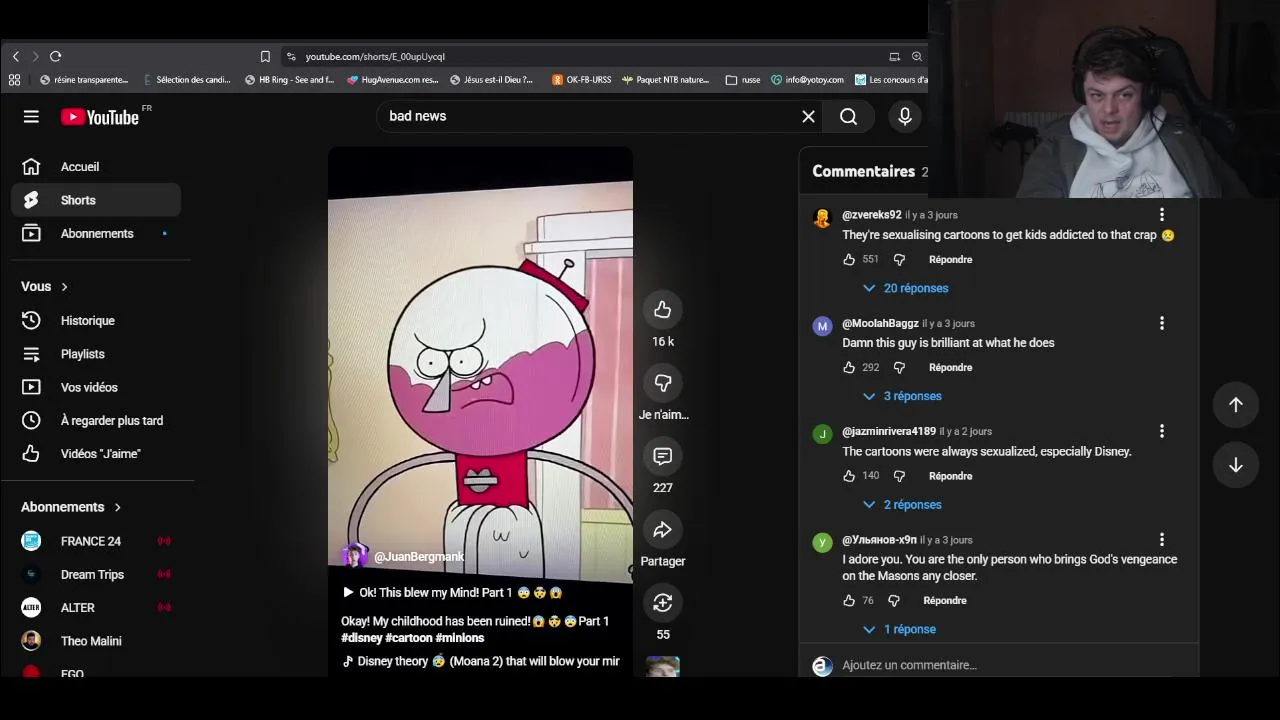Open @JuanBergmank channel link

point(418,557)
